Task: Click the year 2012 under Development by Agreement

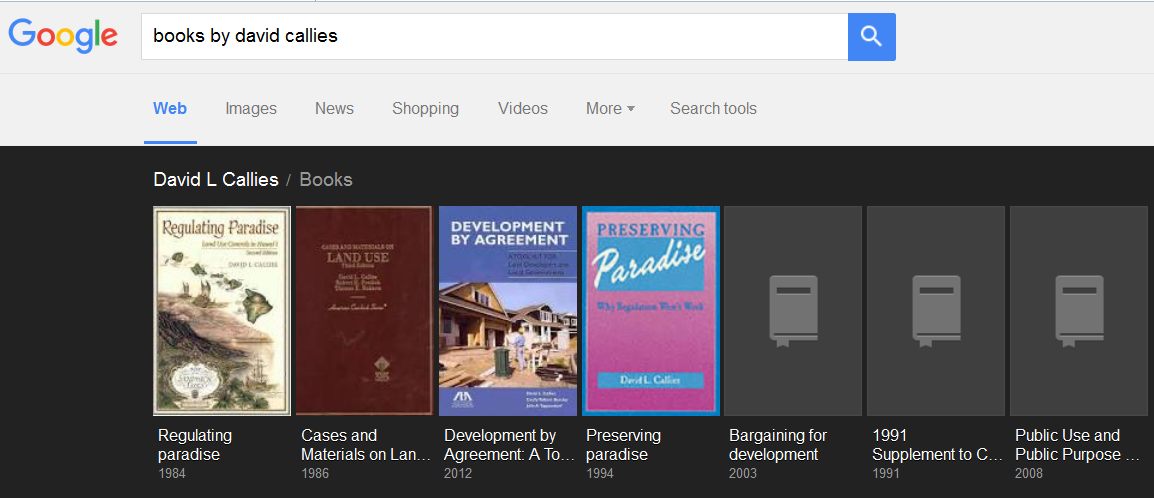Action: [x=458, y=474]
